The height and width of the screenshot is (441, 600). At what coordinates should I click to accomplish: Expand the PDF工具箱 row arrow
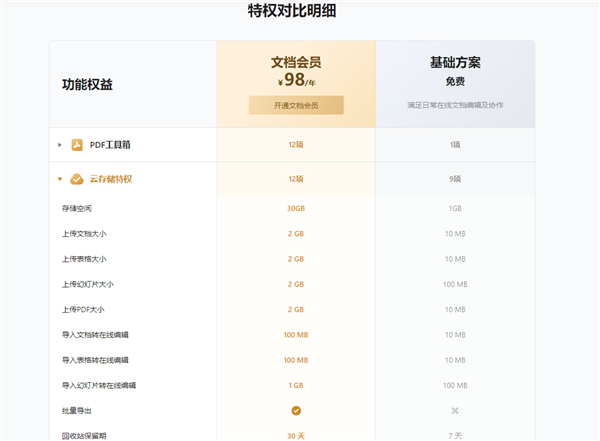tap(60, 145)
